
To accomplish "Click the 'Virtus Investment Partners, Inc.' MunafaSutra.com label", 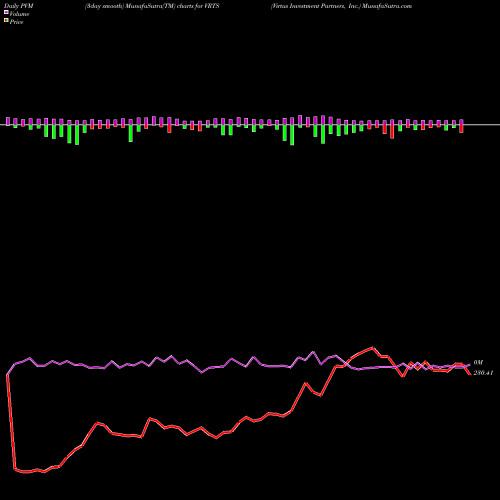I will [x=341, y=6].
